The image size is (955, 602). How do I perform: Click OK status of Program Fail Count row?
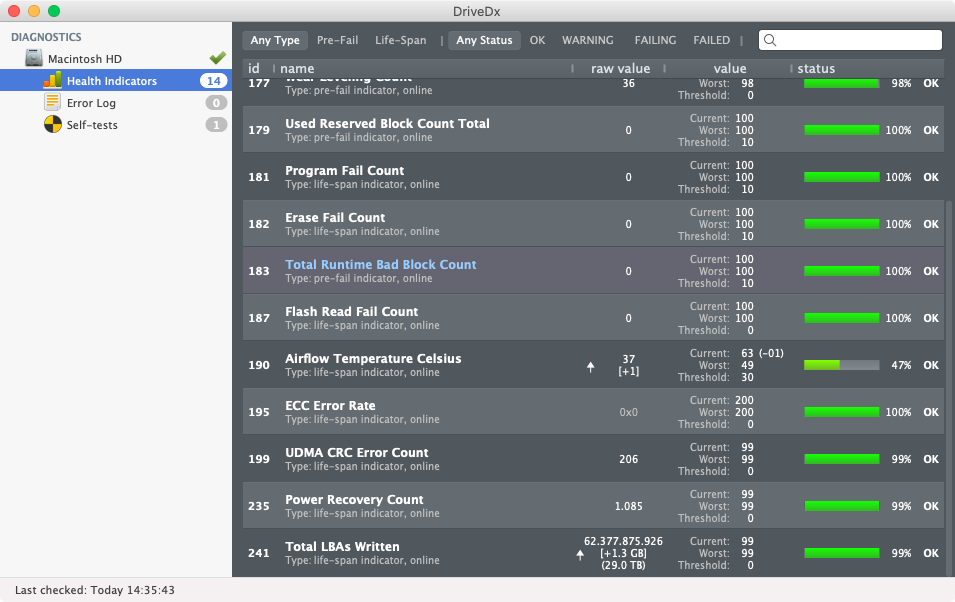coord(931,177)
